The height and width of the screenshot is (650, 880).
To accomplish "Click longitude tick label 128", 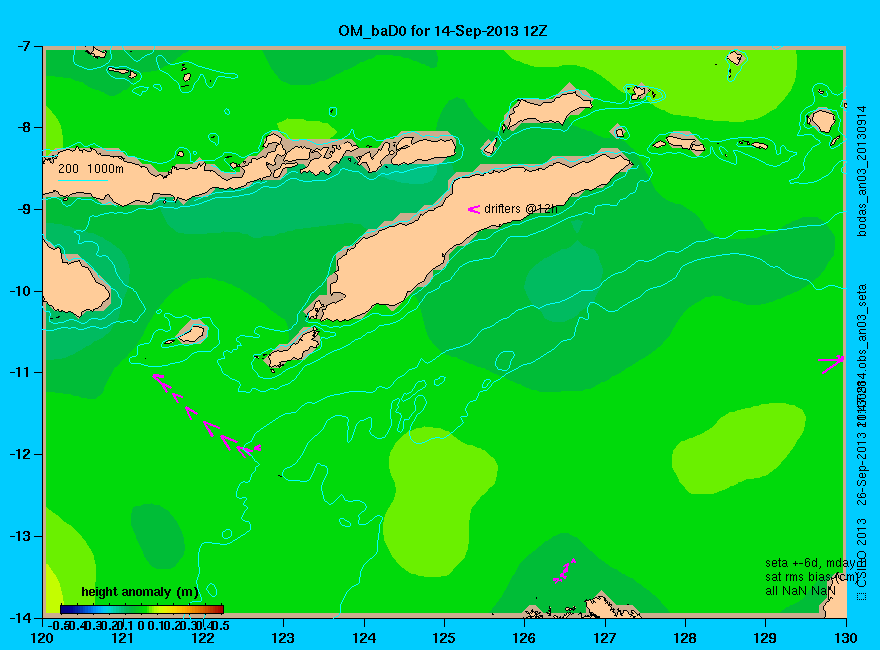I will pyautogui.click(x=685, y=638).
